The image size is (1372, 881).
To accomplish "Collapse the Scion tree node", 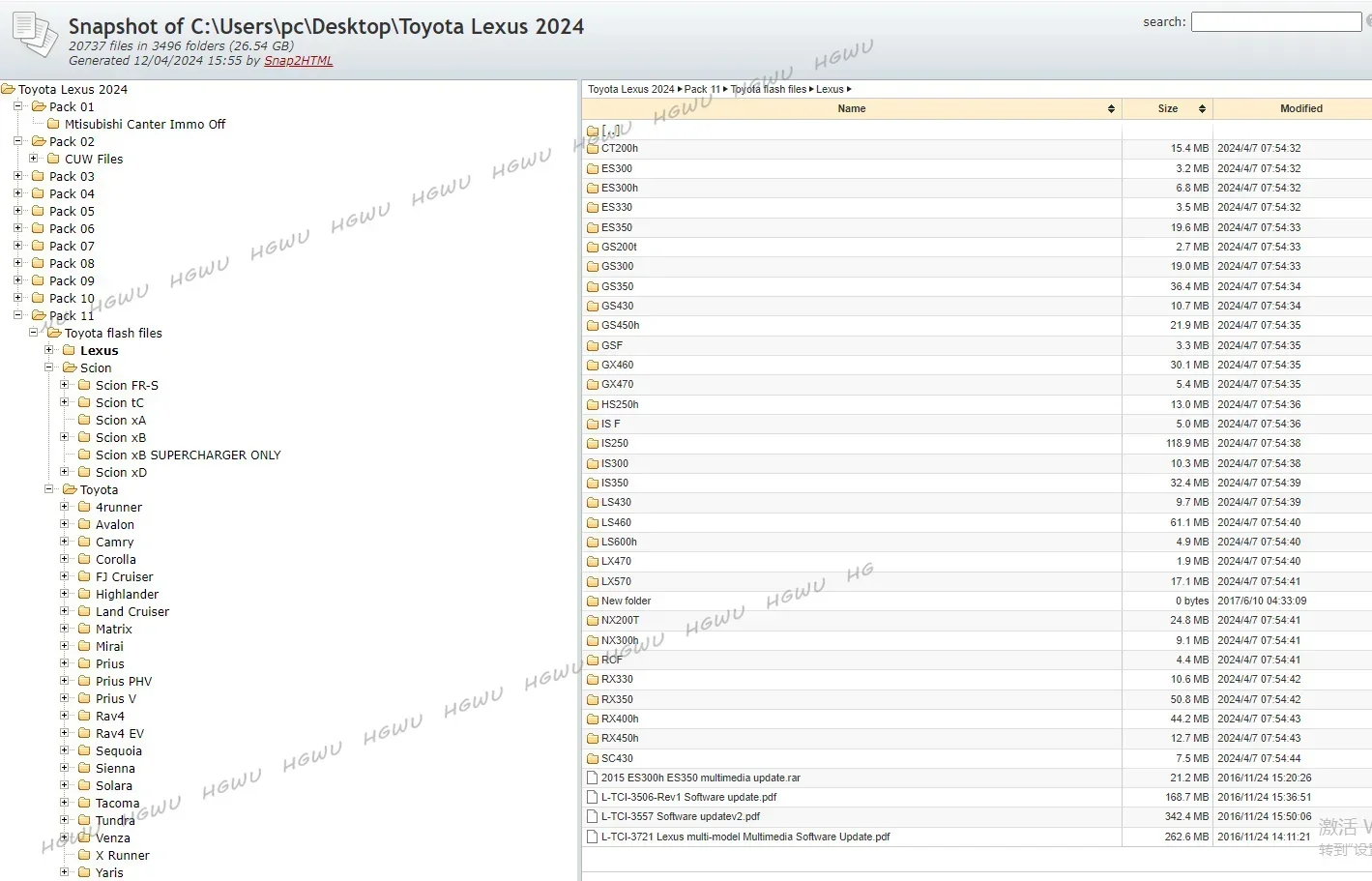I will click(x=48, y=367).
